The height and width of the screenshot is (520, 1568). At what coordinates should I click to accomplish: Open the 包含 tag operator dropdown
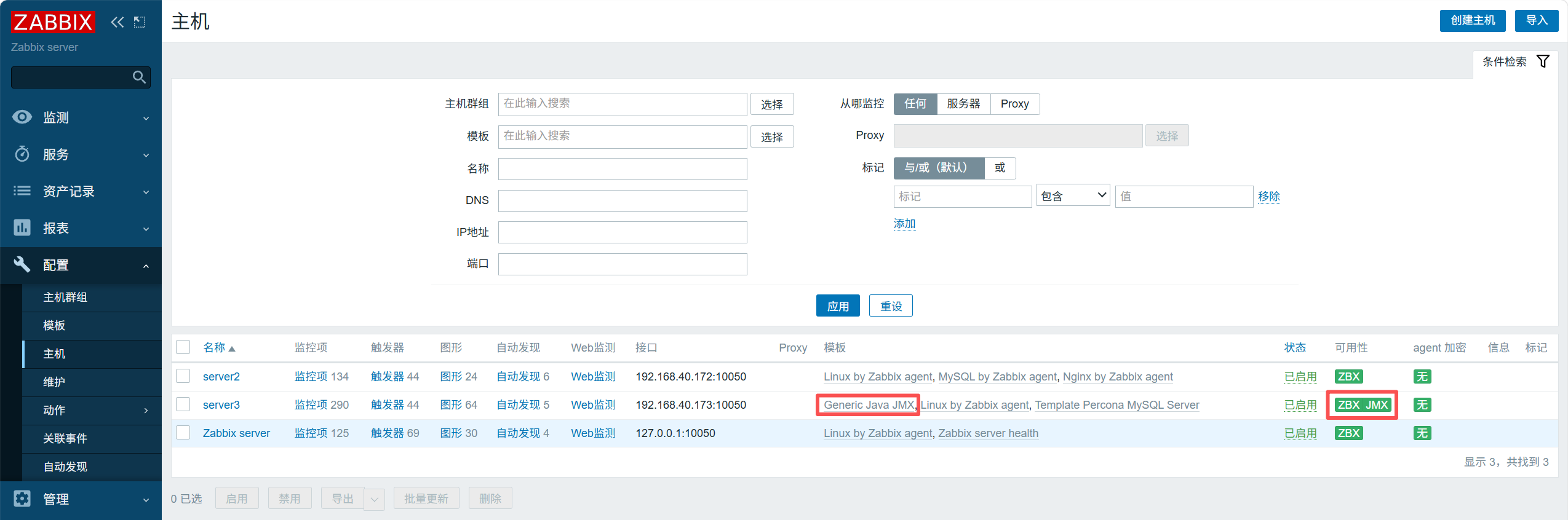(1073, 196)
